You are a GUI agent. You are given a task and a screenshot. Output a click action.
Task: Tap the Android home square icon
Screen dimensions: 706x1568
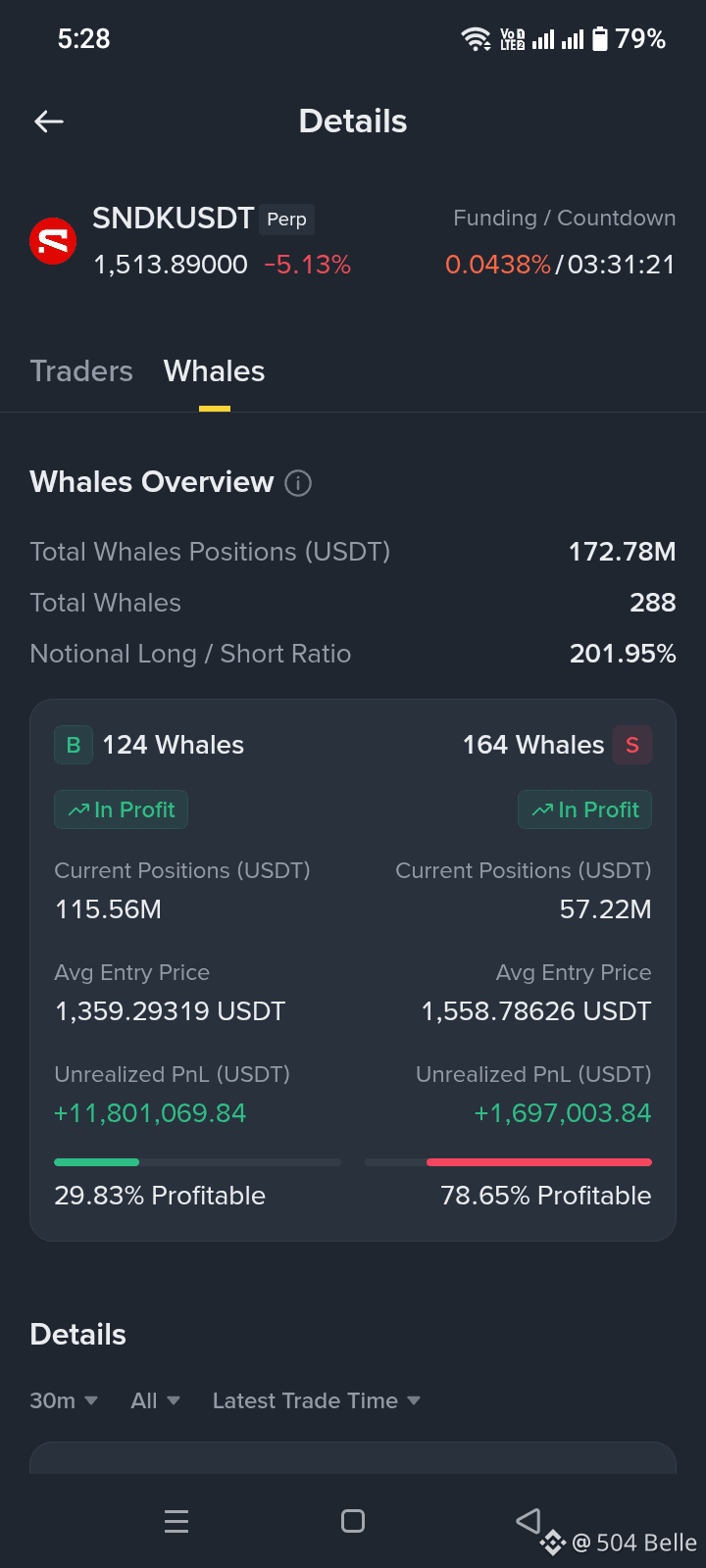[x=353, y=1521]
